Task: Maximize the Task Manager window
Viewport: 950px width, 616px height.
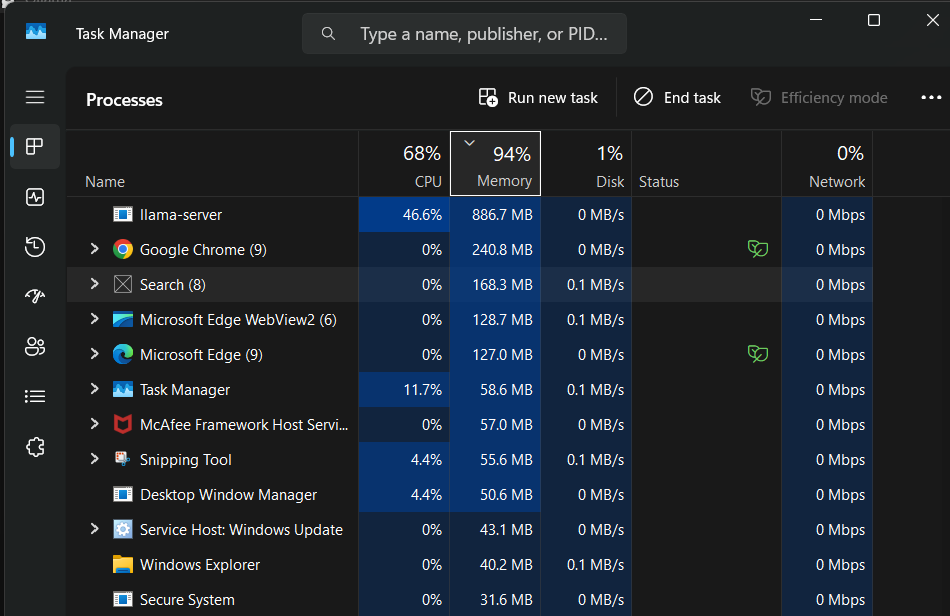Action: pyautogui.click(x=874, y=20)
